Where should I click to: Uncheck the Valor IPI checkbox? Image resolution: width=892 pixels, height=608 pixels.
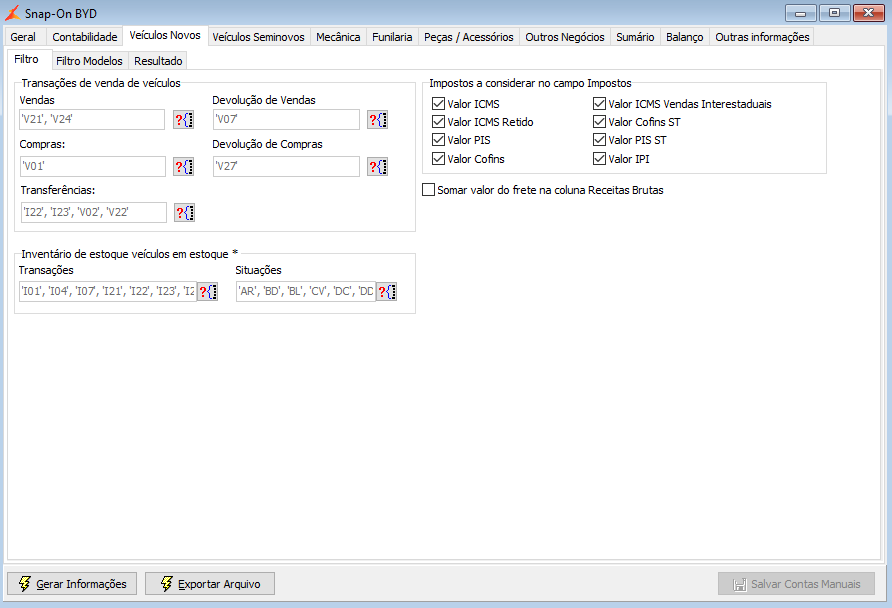point(599,159)
